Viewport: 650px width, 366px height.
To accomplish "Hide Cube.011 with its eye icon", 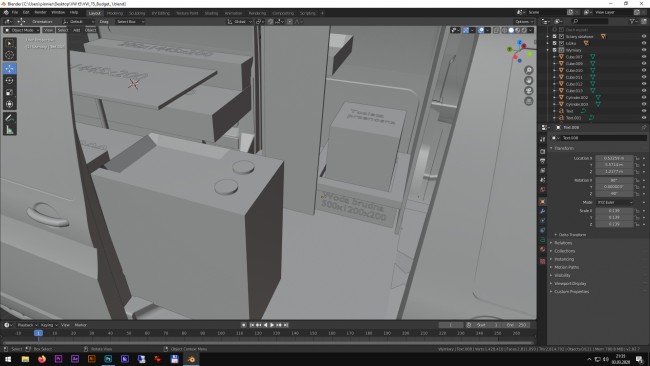I will (644, 77).
